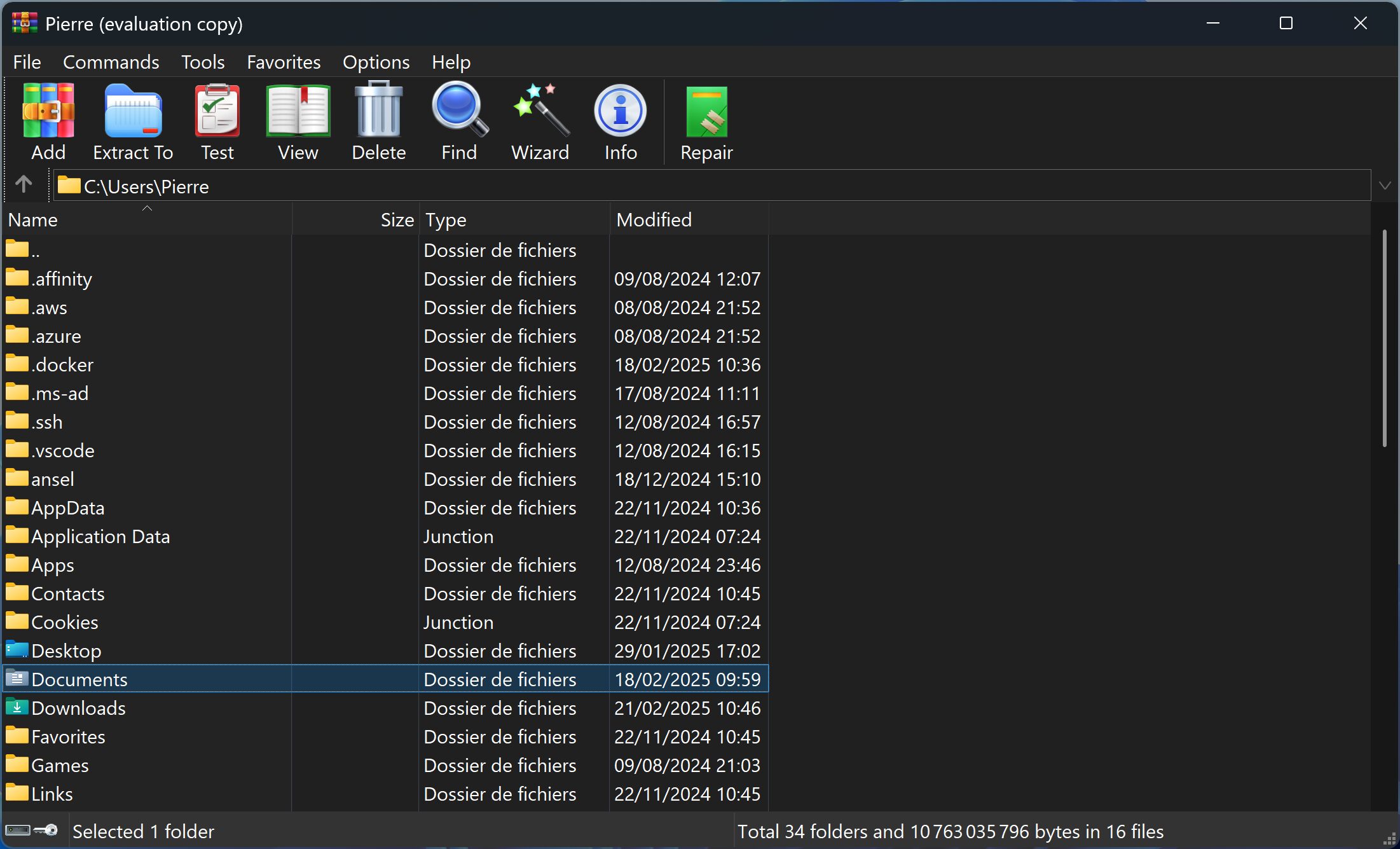This screenshot has height=849, width=1400.
Task: Click the 'Selected 1 folder' status text
Action: (x=143, y=831)
